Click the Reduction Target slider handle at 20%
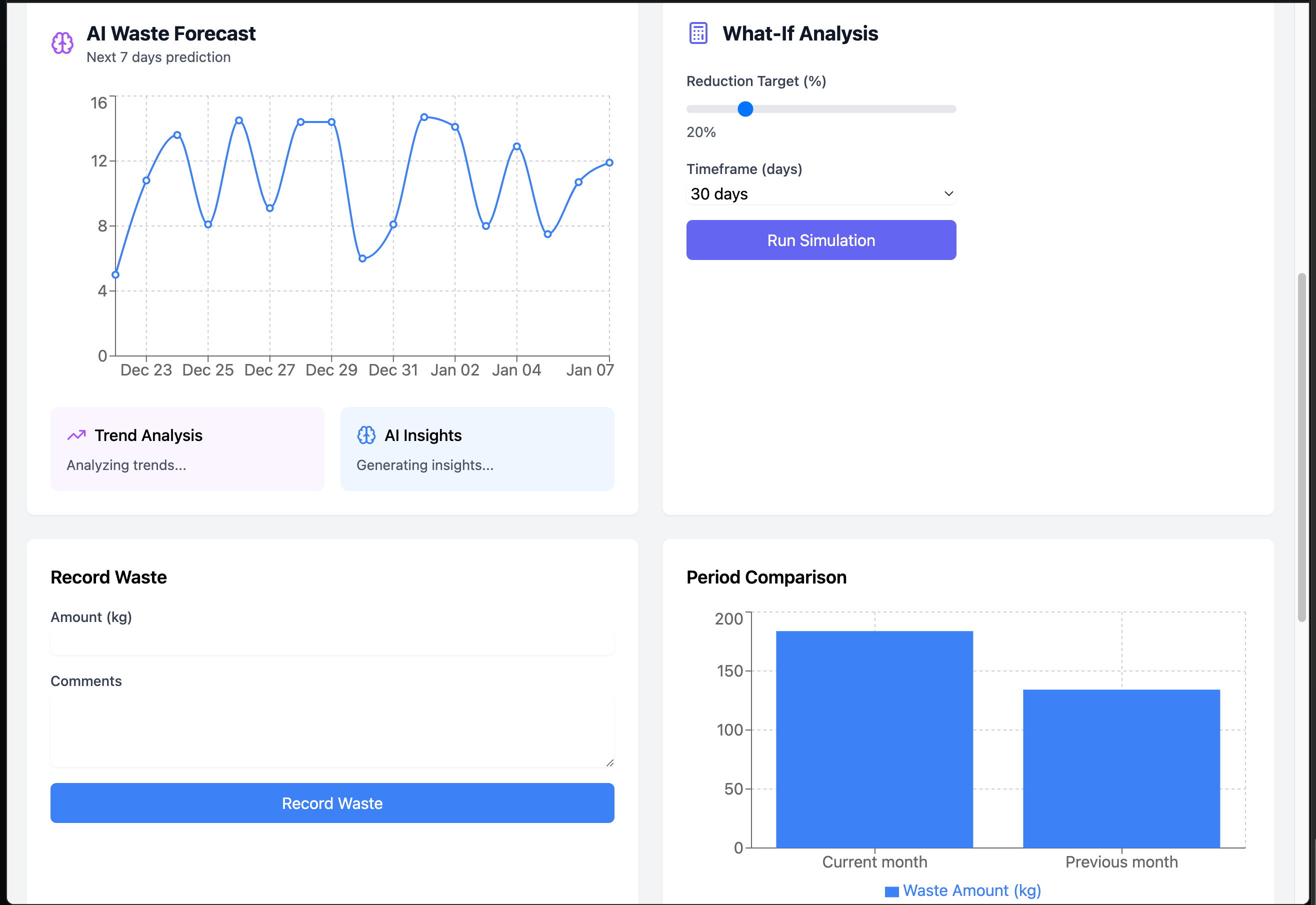Screen dimensions: 1316x905 pyautogui.click(x=744, y=109)
